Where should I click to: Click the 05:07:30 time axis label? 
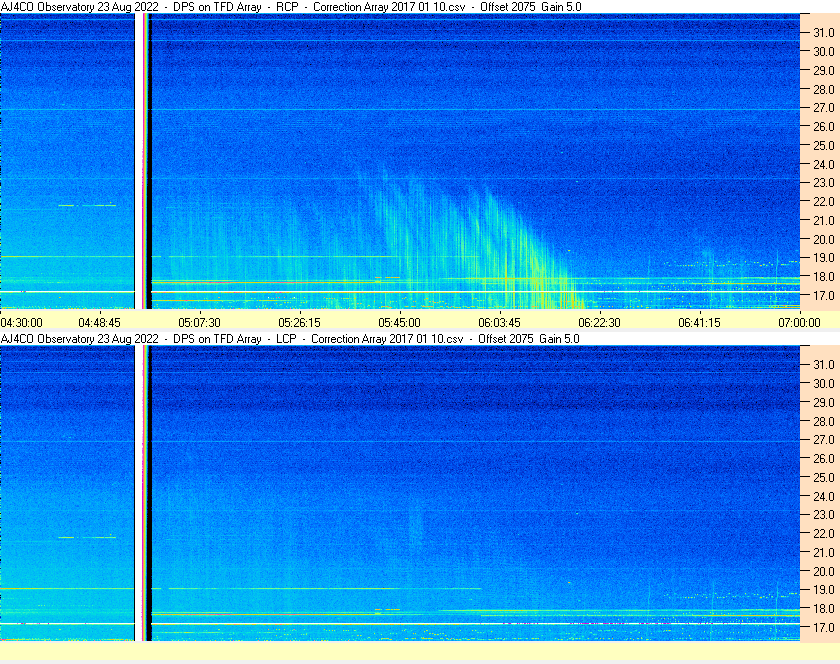pyautogui.click(x=199, y=323)
